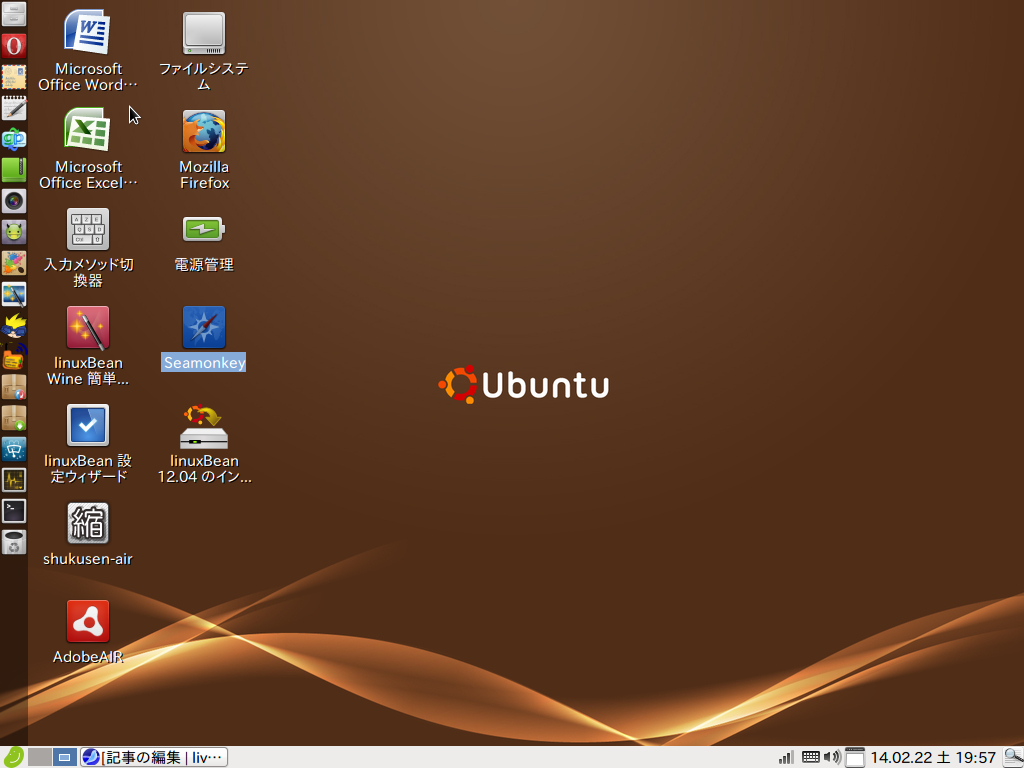The width and height of the screenshot is (1024, 768).
Task: Launch the camera lens dock icon
Action: coord(14,201)
